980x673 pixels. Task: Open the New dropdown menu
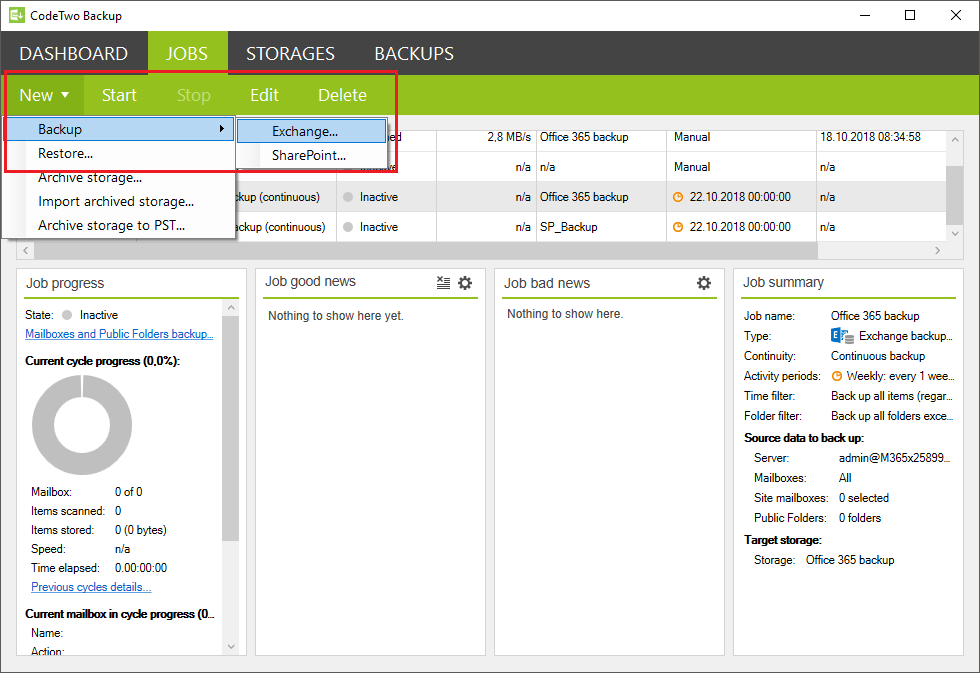(x=44, y=95)
